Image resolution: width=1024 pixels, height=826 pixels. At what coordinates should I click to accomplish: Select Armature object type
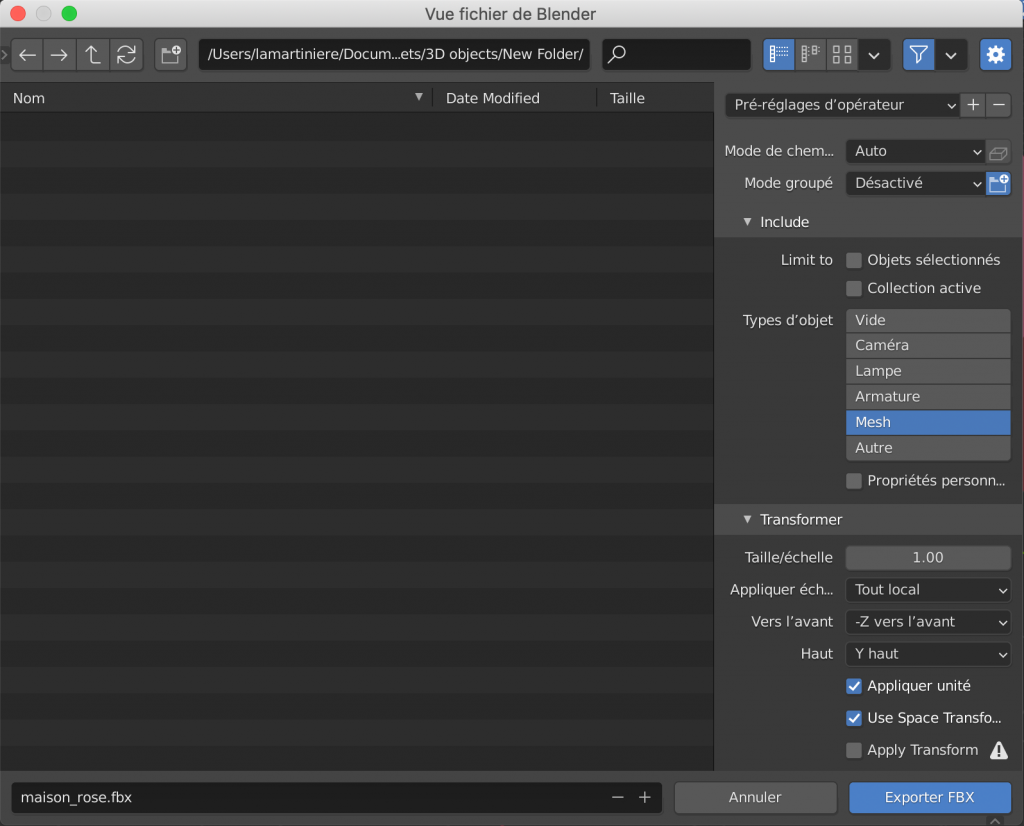[x=928, y=397]
